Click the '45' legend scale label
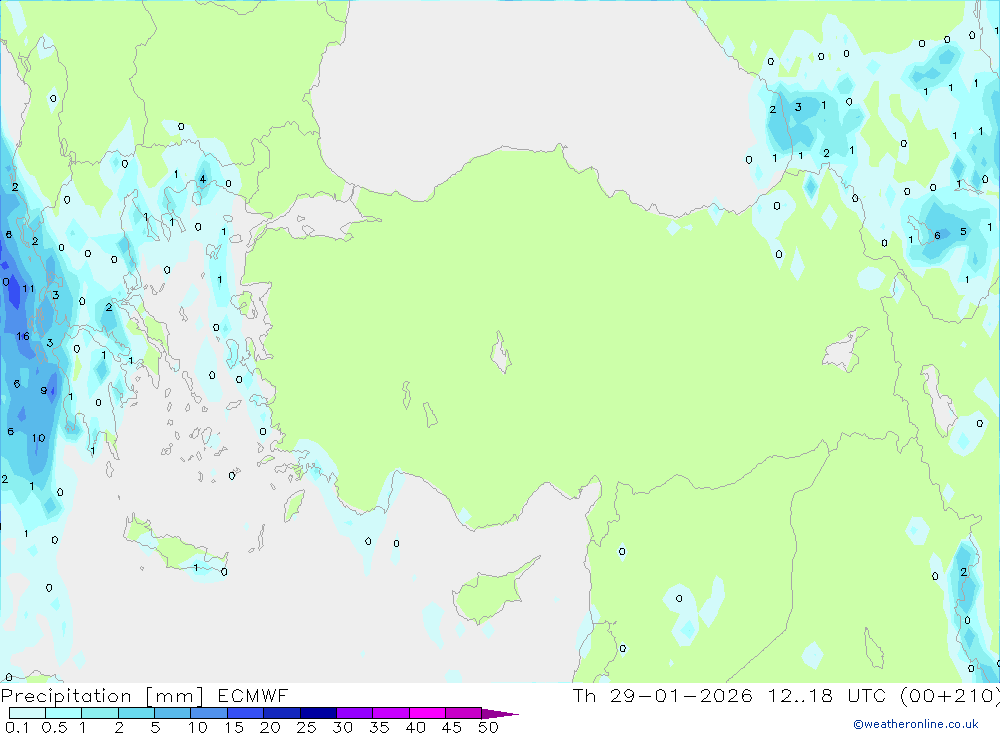Viewport: 1000px width, 733px height. (452, 727)
